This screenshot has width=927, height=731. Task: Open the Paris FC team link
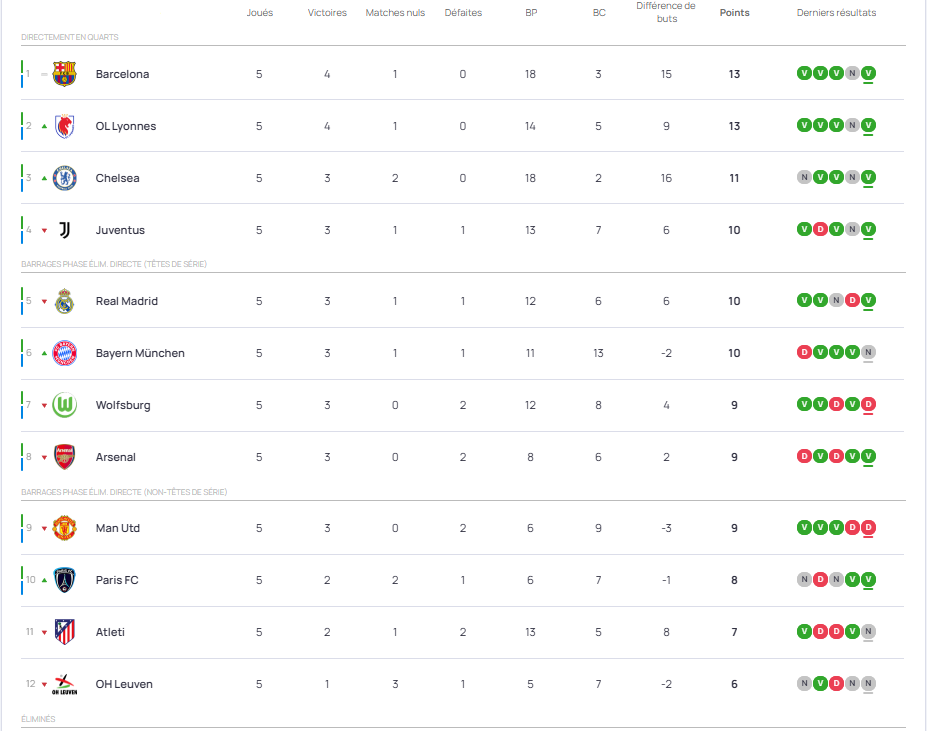(117, 580)
